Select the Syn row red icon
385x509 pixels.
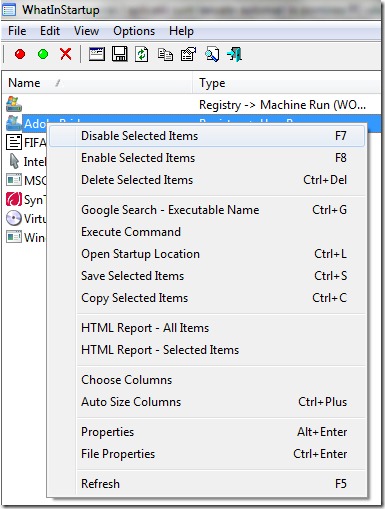coord(14,199)
